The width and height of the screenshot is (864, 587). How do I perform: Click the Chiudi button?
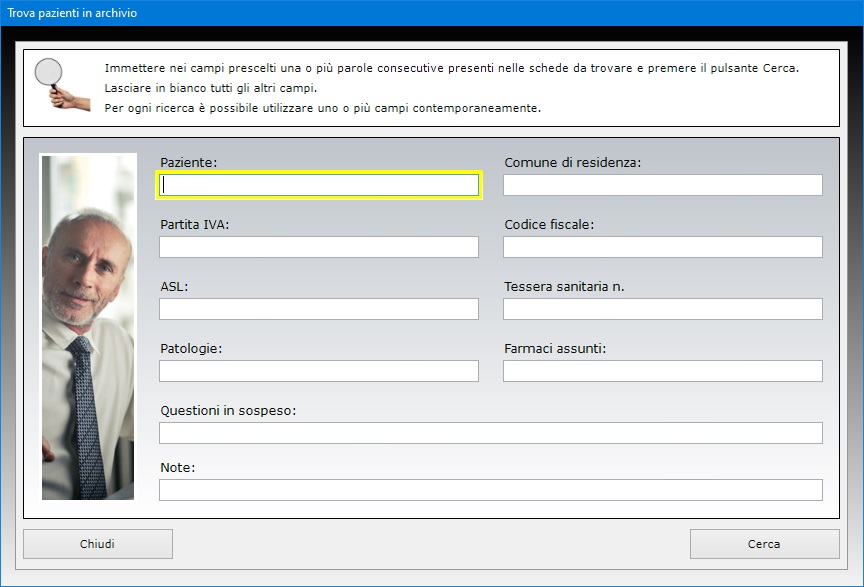pos(98,544)
